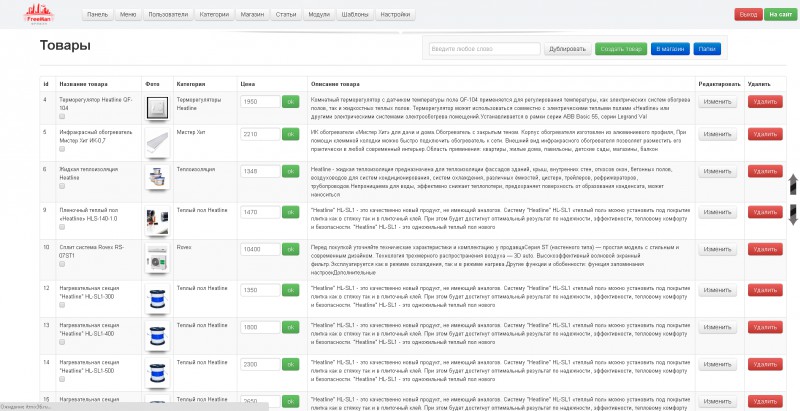This screenshot has width=800, height=411.
Task: Click category text 'Теплоизоляция'
Action: click(x=196, y=169)
